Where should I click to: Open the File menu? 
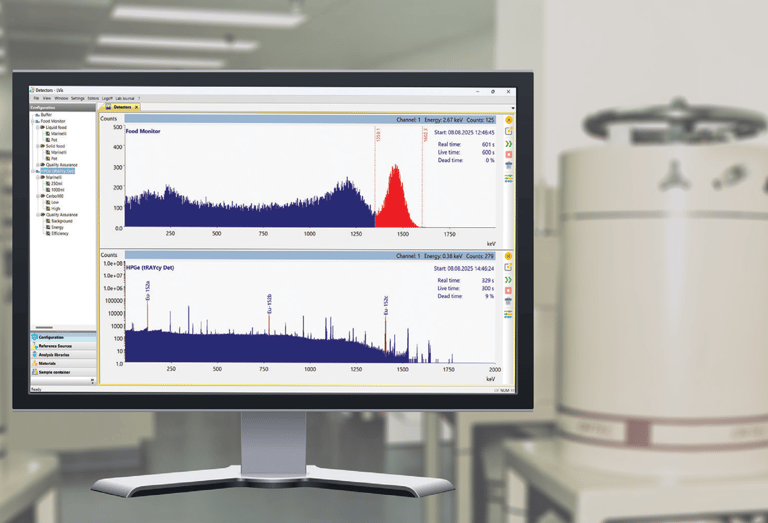36,98
